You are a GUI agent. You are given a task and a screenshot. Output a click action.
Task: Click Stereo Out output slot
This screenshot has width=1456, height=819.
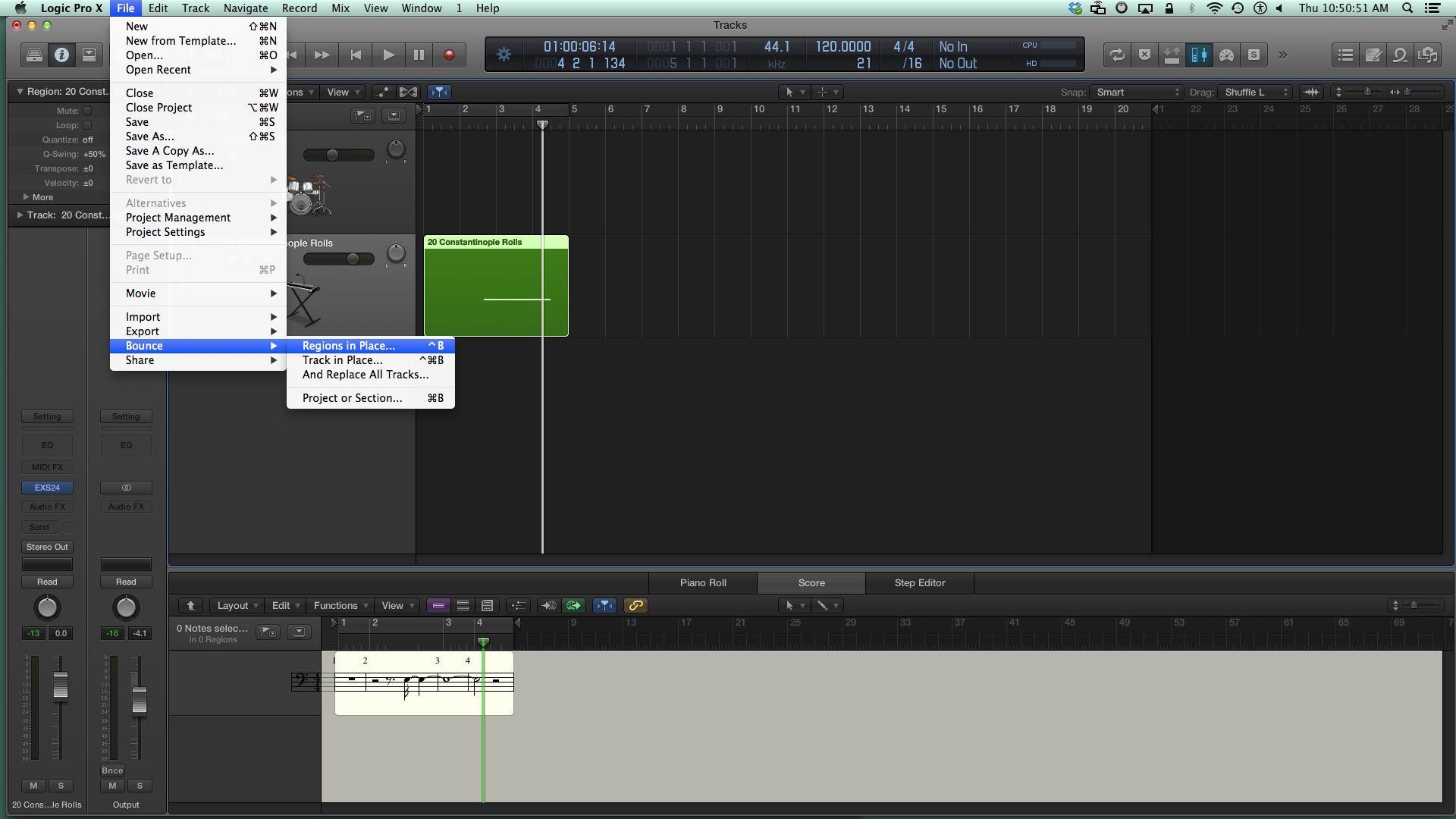[x=47, y=547]
